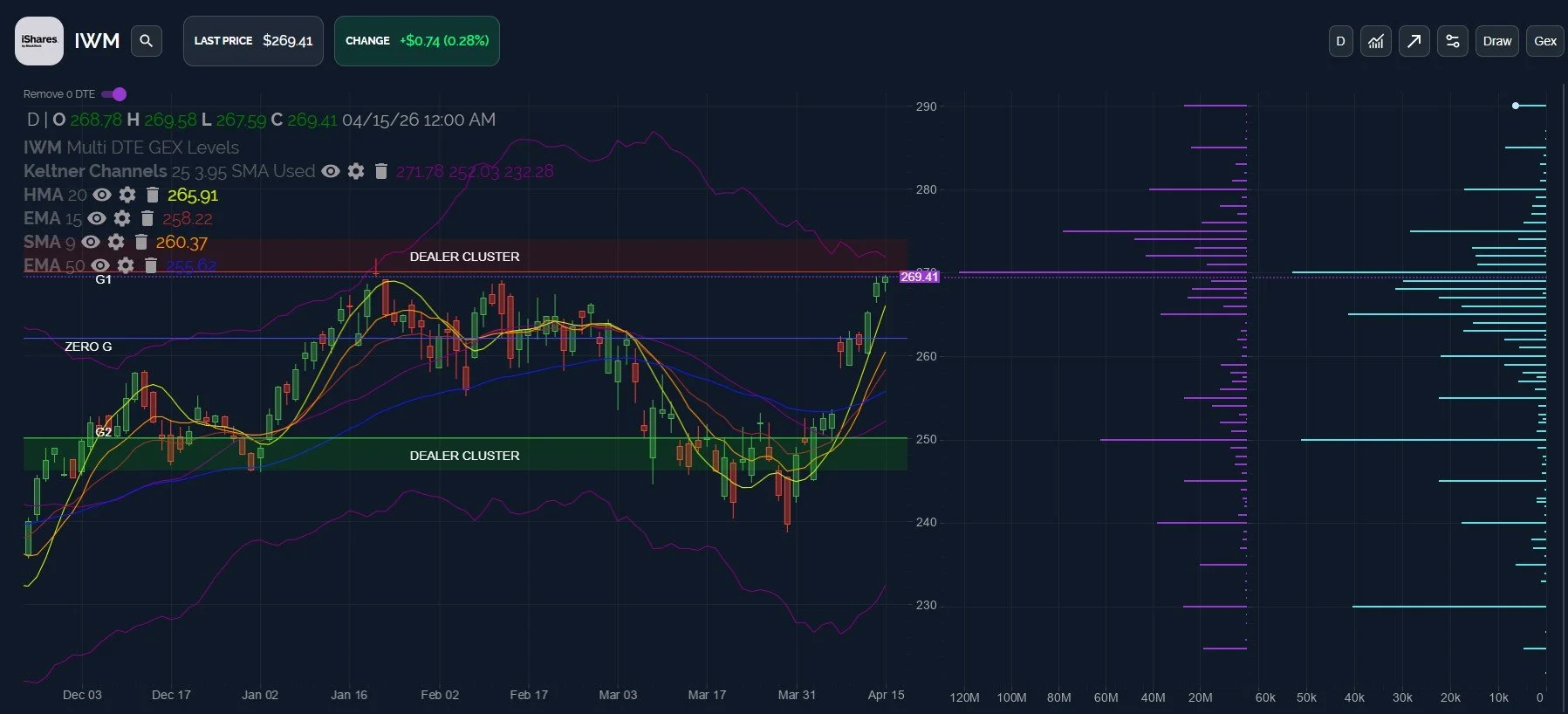This screenshot has width=1568, height=714.
Task: Click the 250 price axis label
Action: point(926,439)
